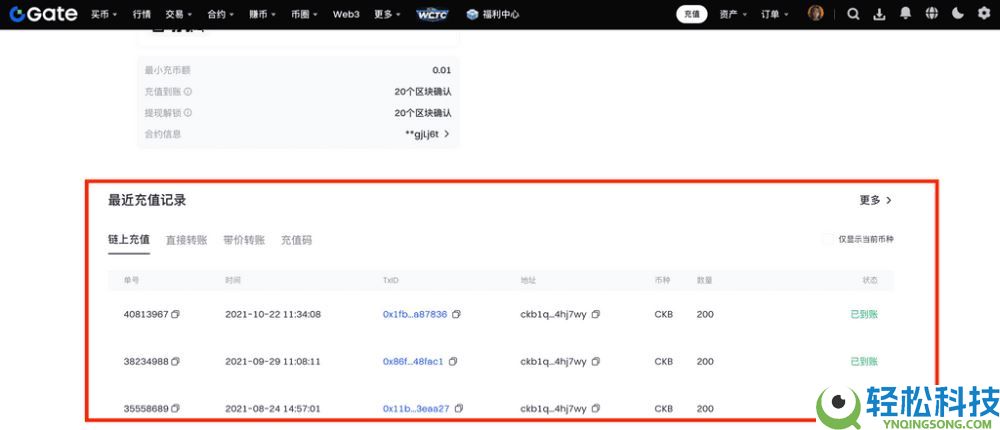Screen dimensions: 1000x430
Task: Click timestamp 2021-08-24 14:57:01
Action: [273, 408]
